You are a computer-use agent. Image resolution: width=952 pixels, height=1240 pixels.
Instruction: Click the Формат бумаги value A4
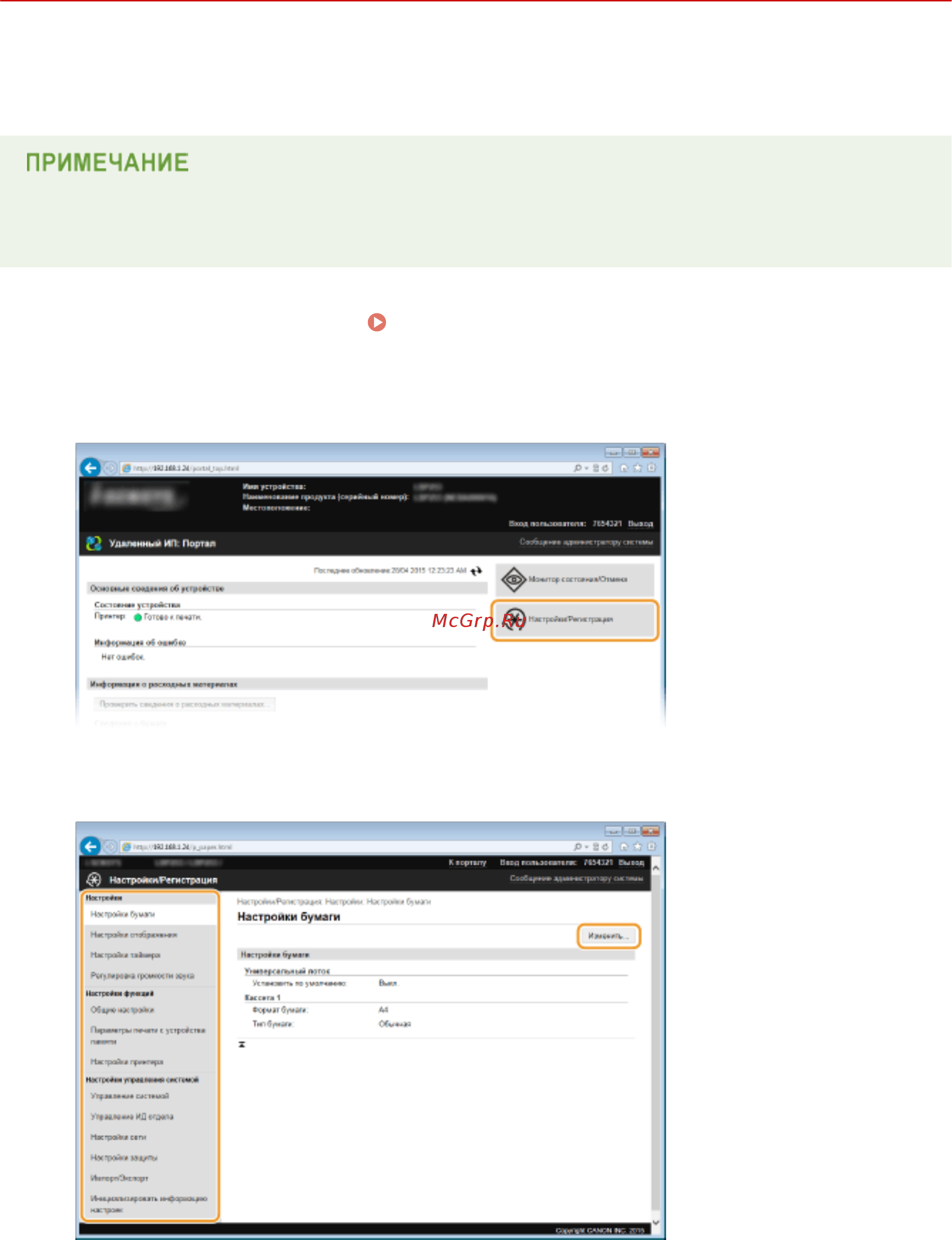tap(384, 1010)
